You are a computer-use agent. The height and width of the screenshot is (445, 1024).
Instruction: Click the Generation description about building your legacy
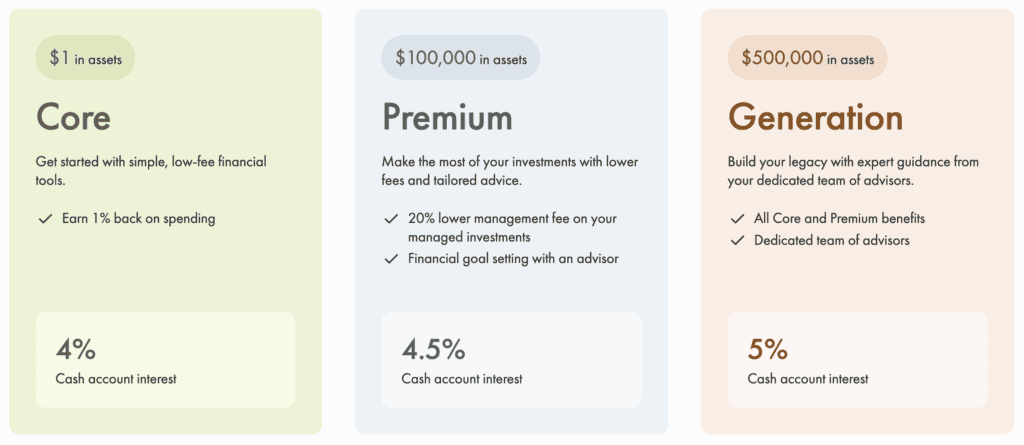pyautogui.click(x=853, y=171)
